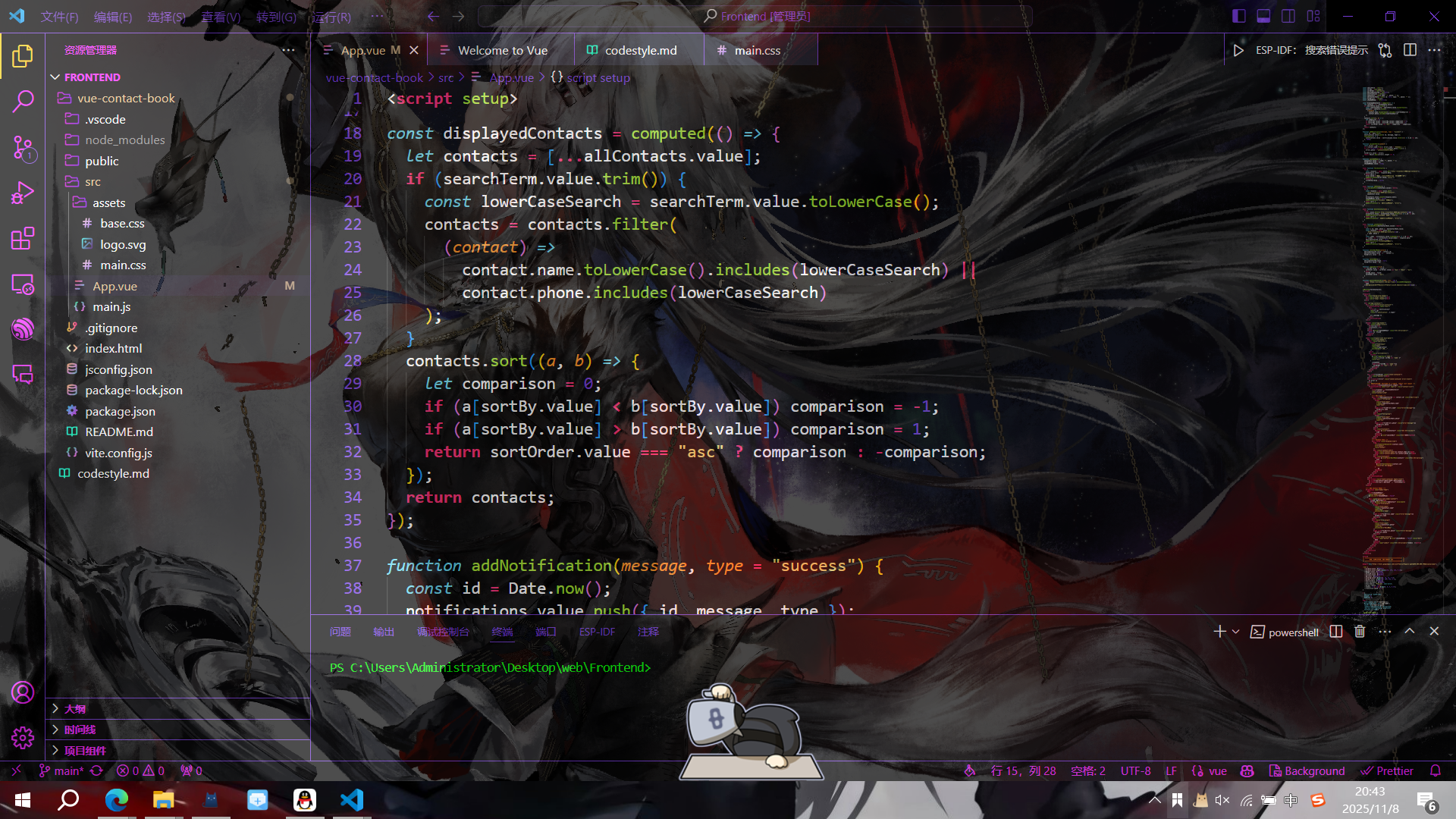Toggle the panel to maximize terminal size
Viewport: 1456px width, 819px height.
click(1409, 631)
